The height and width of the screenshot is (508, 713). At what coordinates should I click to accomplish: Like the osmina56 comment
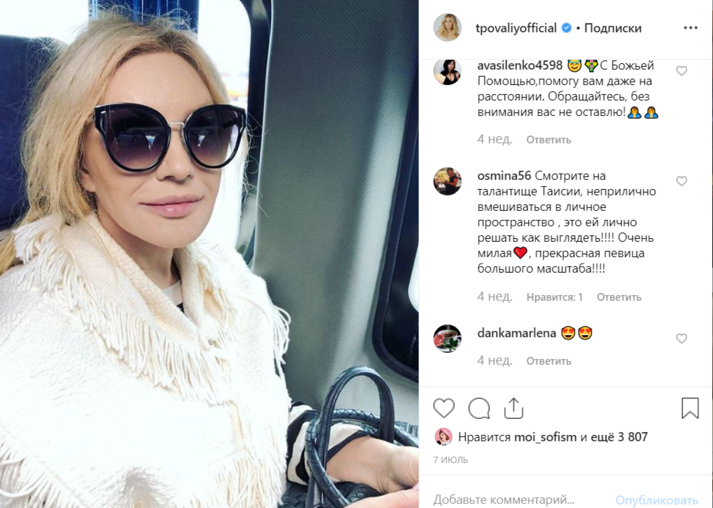point(681,181)
